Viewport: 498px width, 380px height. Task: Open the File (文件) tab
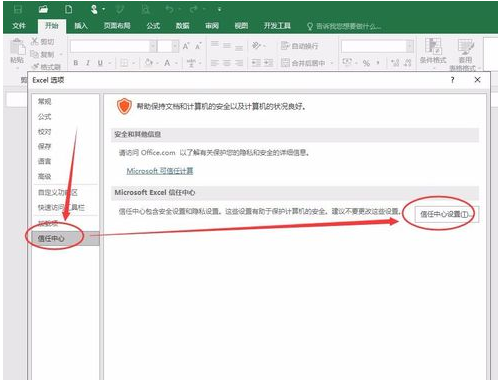[19, 26]
